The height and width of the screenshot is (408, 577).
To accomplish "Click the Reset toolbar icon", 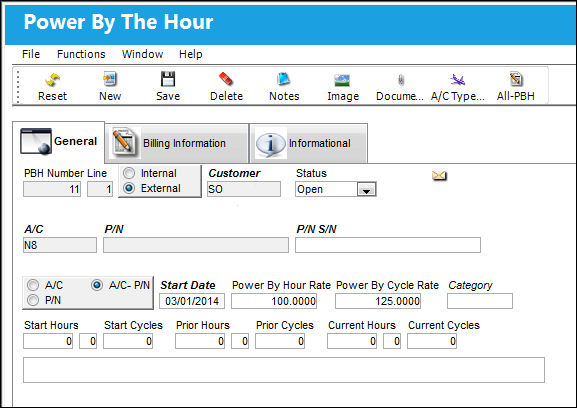I will [x=53, y=79].
